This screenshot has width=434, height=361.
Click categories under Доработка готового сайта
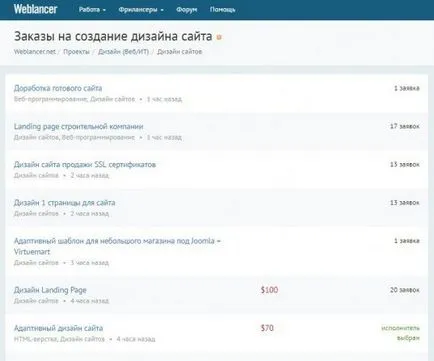click(x=74, y=99)
